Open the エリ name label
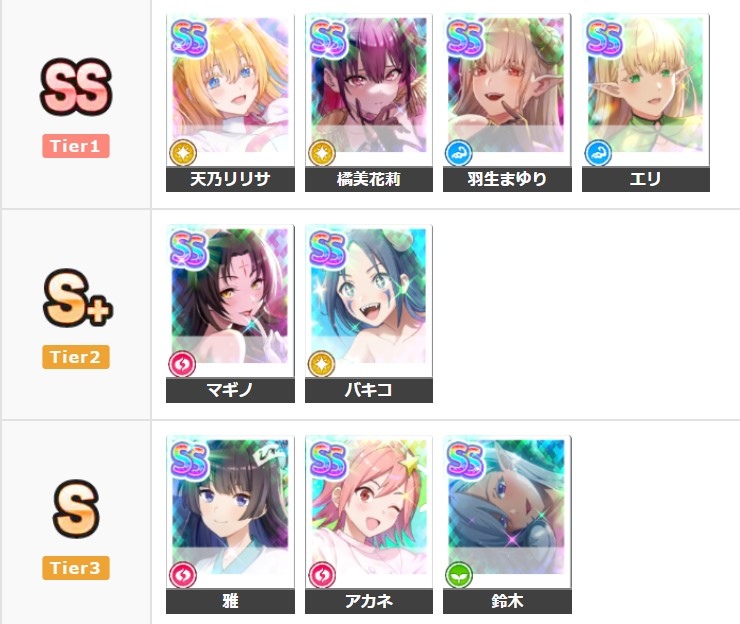The width and height of the screenshot is (740, 624). [x=646, y=179]
